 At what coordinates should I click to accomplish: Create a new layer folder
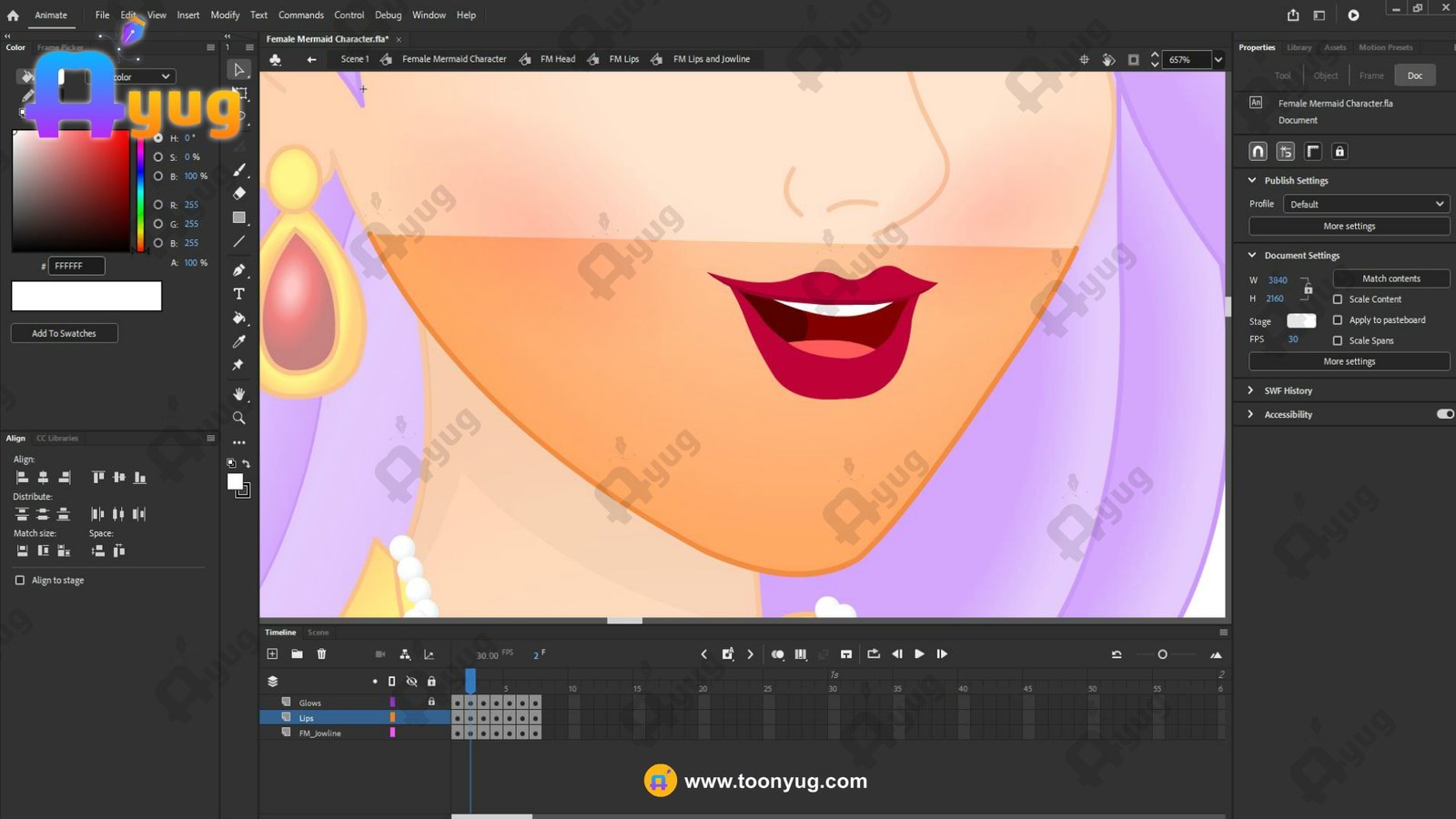(x=297, y=653)
